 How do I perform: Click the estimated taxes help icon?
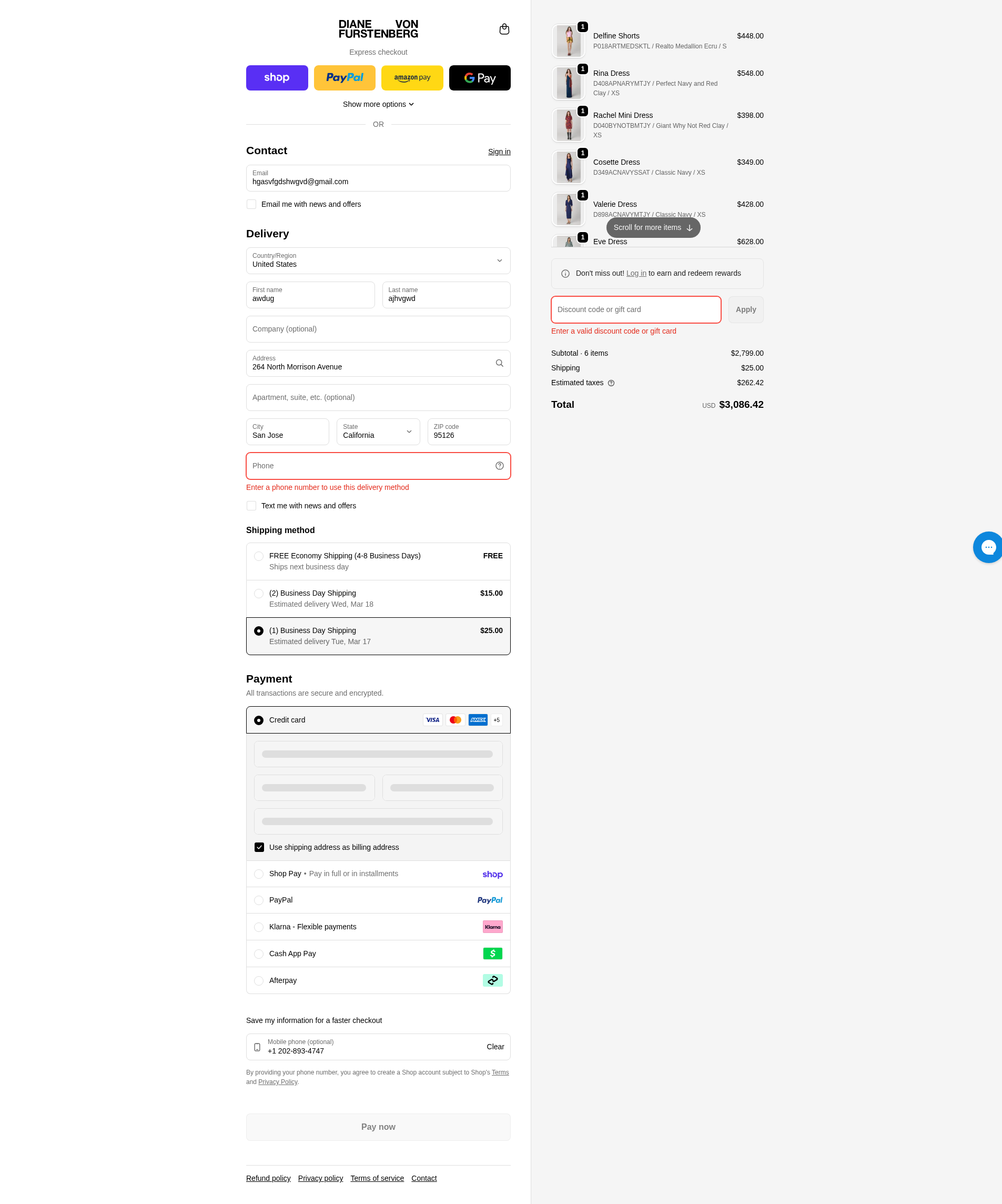click(611, 383)
